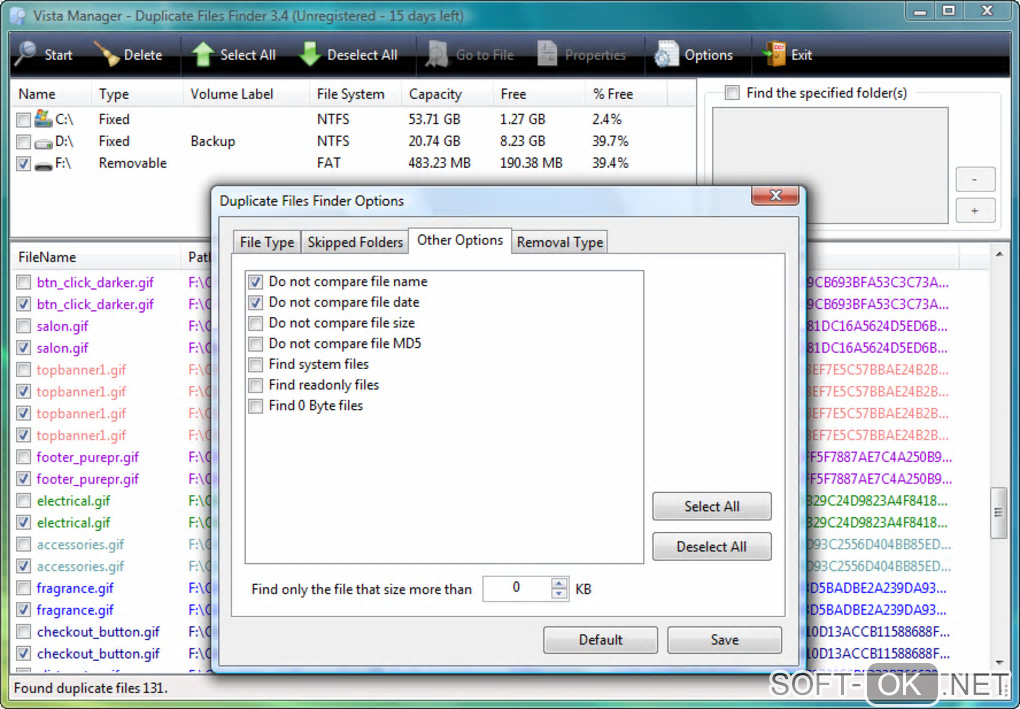
Task: Click the Exit door toolbar icon
Action: [x=774, y=54]
